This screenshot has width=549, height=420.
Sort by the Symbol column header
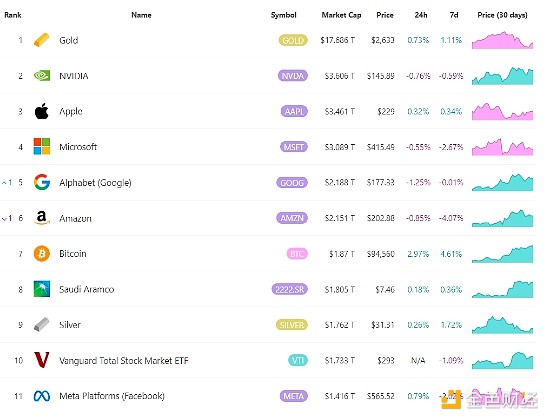coord(284,15)
